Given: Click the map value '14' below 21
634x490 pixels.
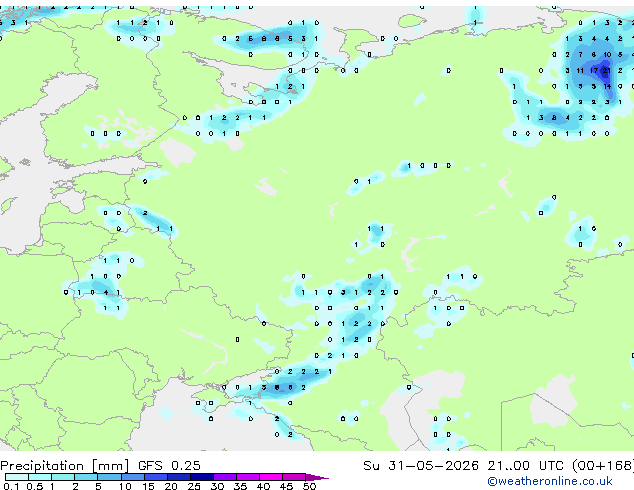Looking at the screenshot, I should pyautogui.click(x=607, y=86).
